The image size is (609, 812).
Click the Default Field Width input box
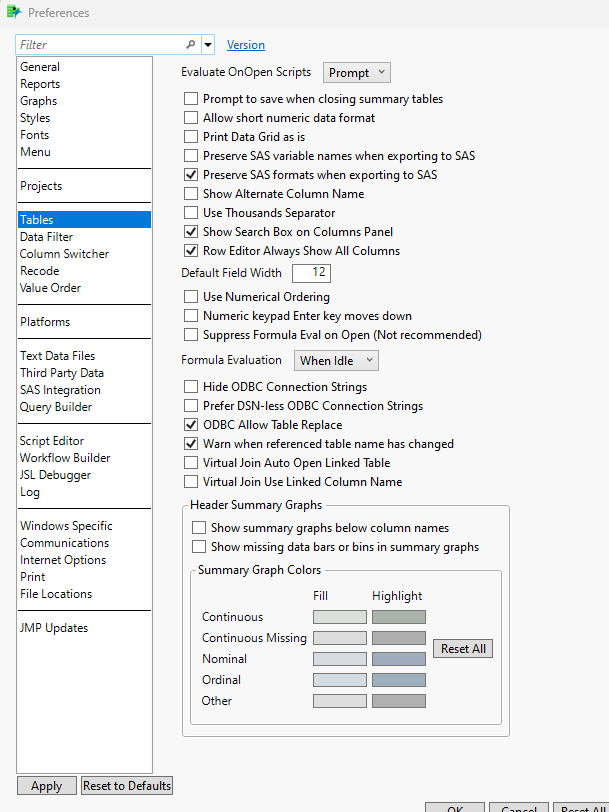tap(311, 273)
